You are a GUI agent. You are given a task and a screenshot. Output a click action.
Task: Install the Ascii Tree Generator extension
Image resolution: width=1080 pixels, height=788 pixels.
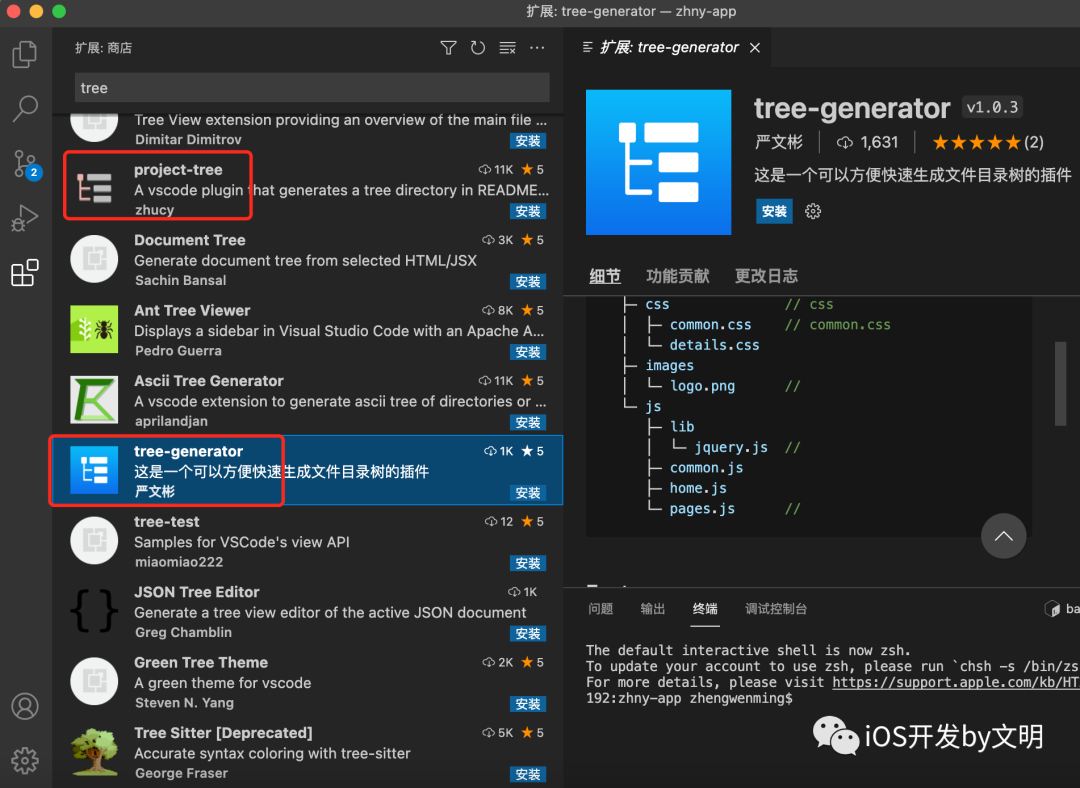(x=528, y=422)
